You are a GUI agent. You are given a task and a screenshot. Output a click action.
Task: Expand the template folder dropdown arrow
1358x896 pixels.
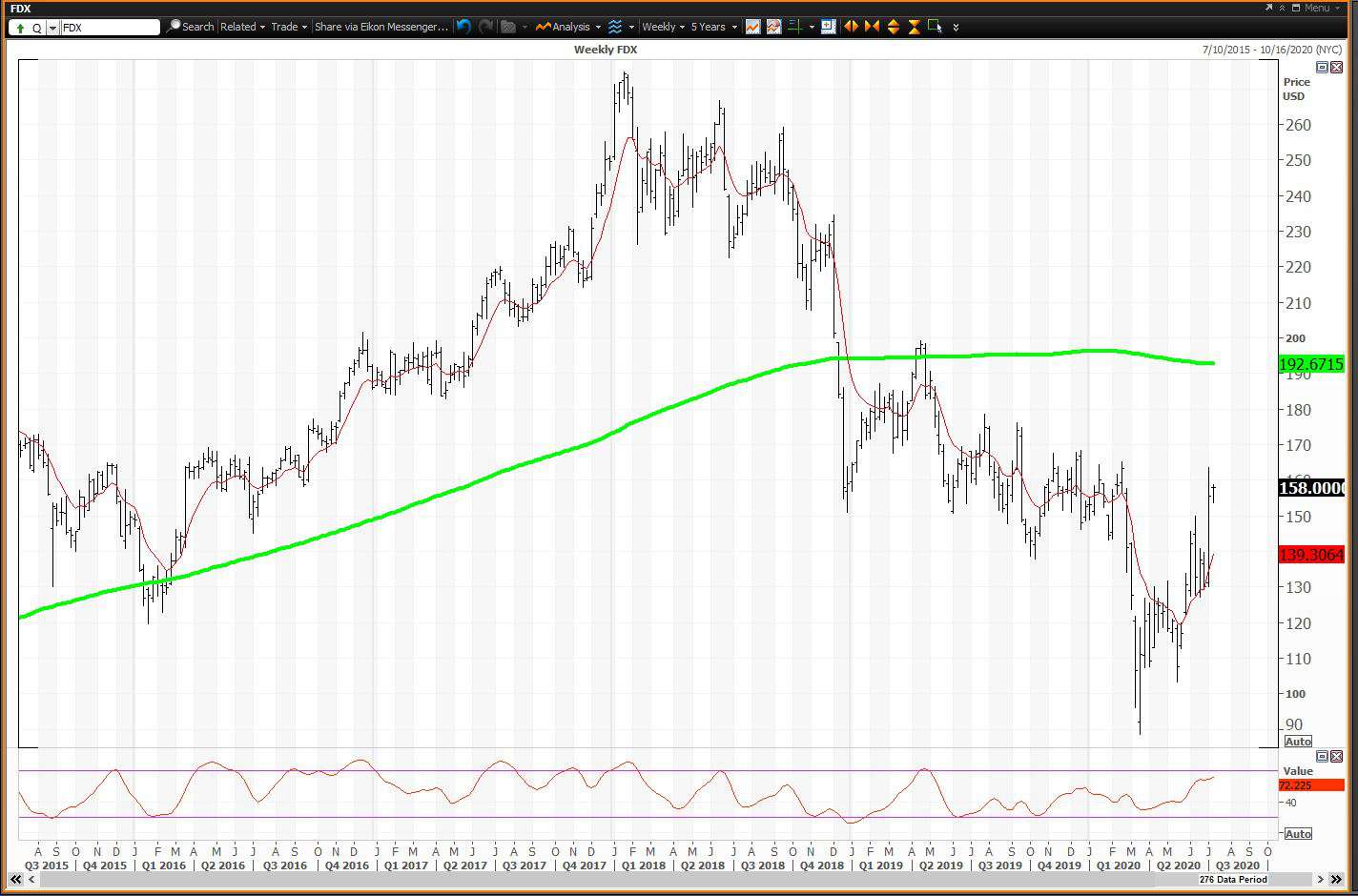(525, 28)
